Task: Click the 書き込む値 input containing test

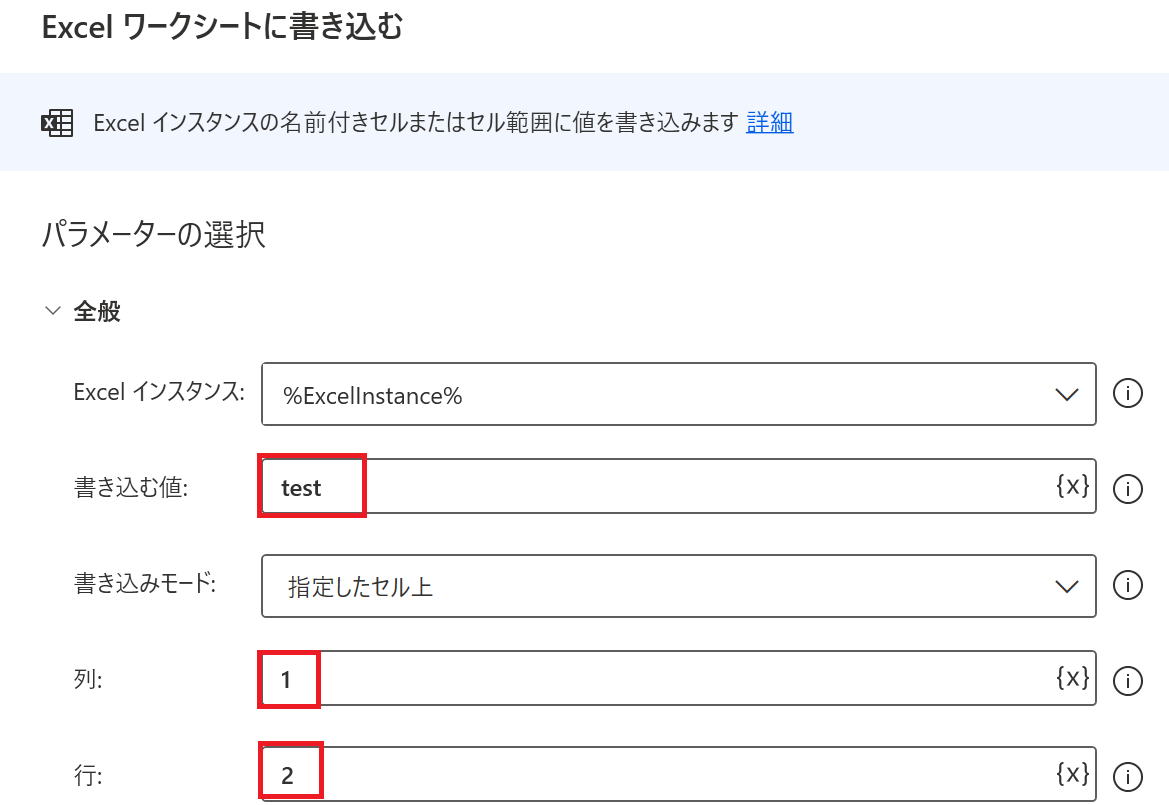Action: click(x=650, y=487)
